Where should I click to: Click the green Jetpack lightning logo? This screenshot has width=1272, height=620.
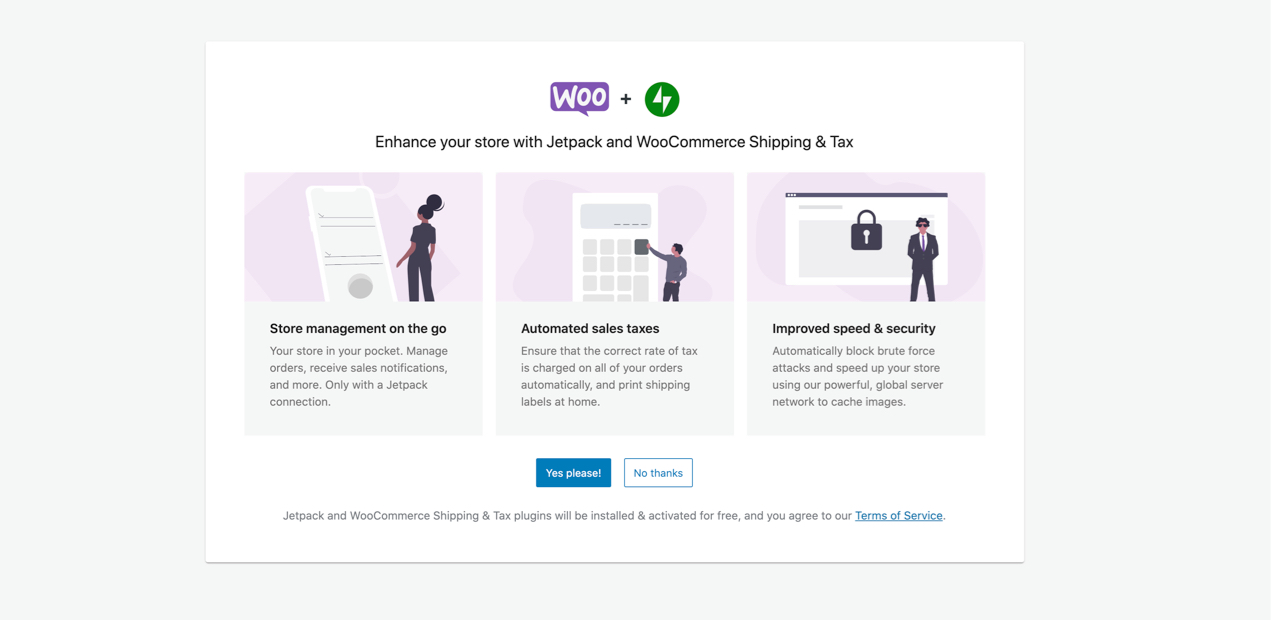point(662,99)
